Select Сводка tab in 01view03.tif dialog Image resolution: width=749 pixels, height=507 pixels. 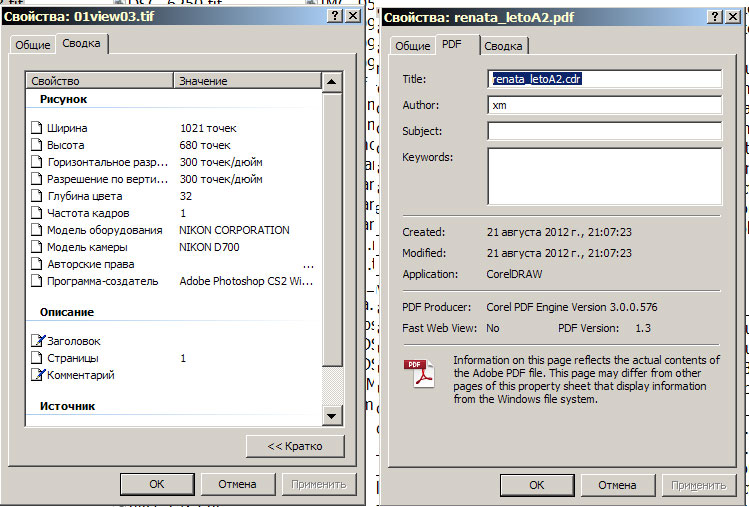click(82, 43)
